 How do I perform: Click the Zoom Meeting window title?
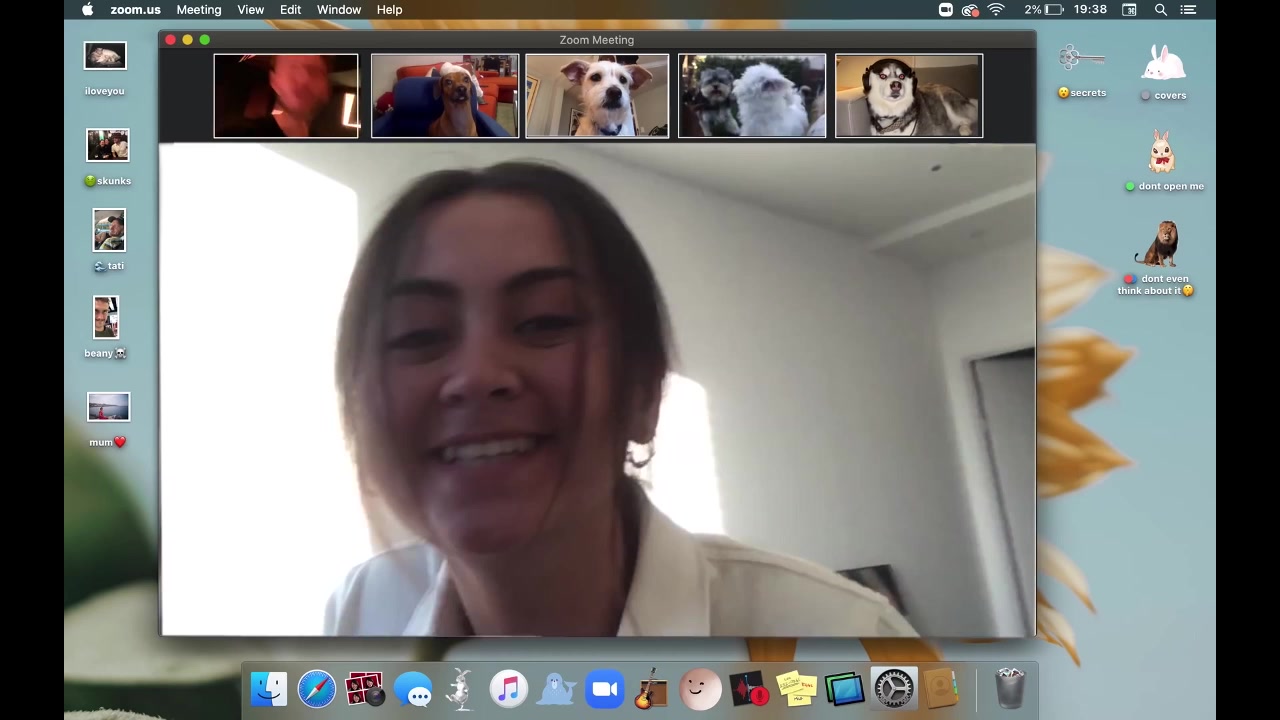point(597,40)
